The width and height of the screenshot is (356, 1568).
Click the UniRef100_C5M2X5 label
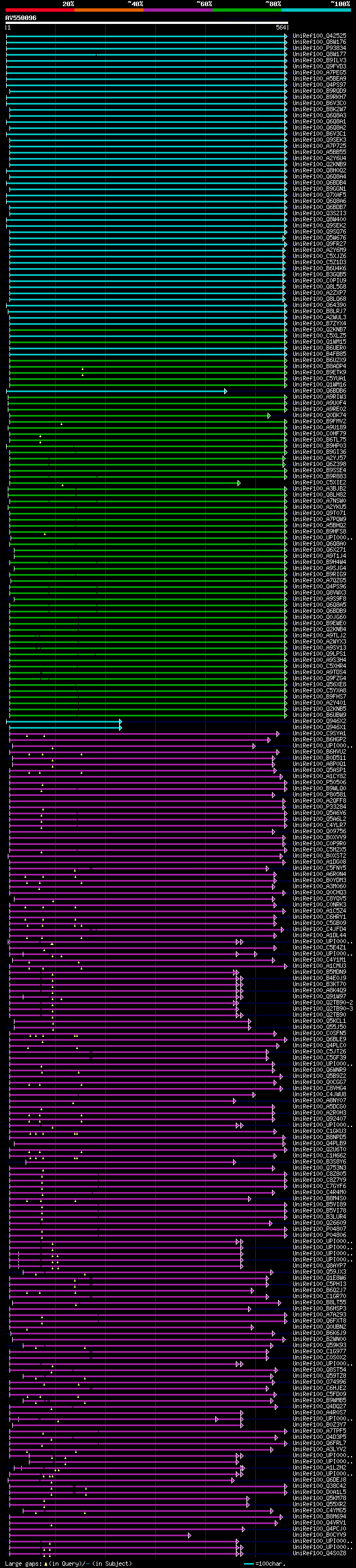(x=319, y=850)
